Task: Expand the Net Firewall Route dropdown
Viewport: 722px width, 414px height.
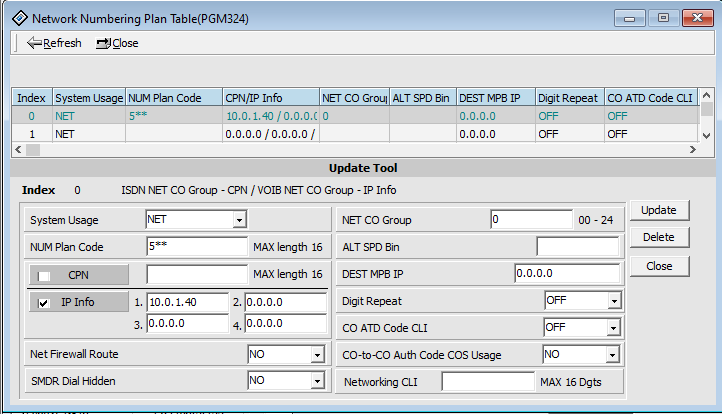Action: coord(317,354)
